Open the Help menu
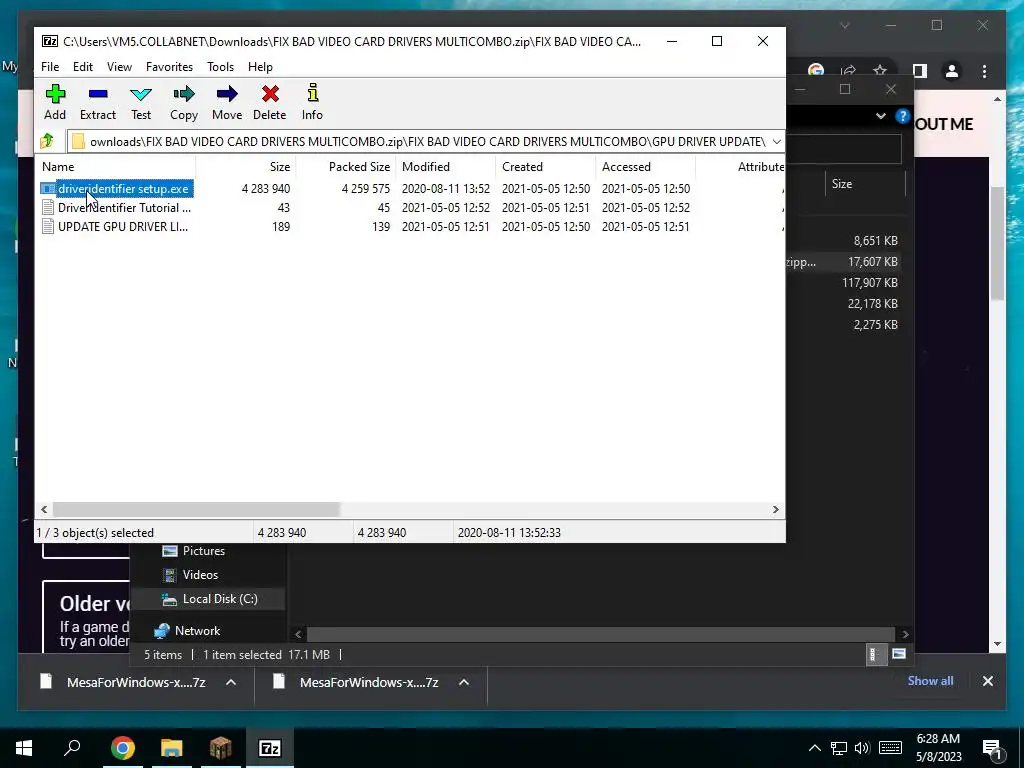The width and height of the screenshot is (1024, 768). coord(260,67)
